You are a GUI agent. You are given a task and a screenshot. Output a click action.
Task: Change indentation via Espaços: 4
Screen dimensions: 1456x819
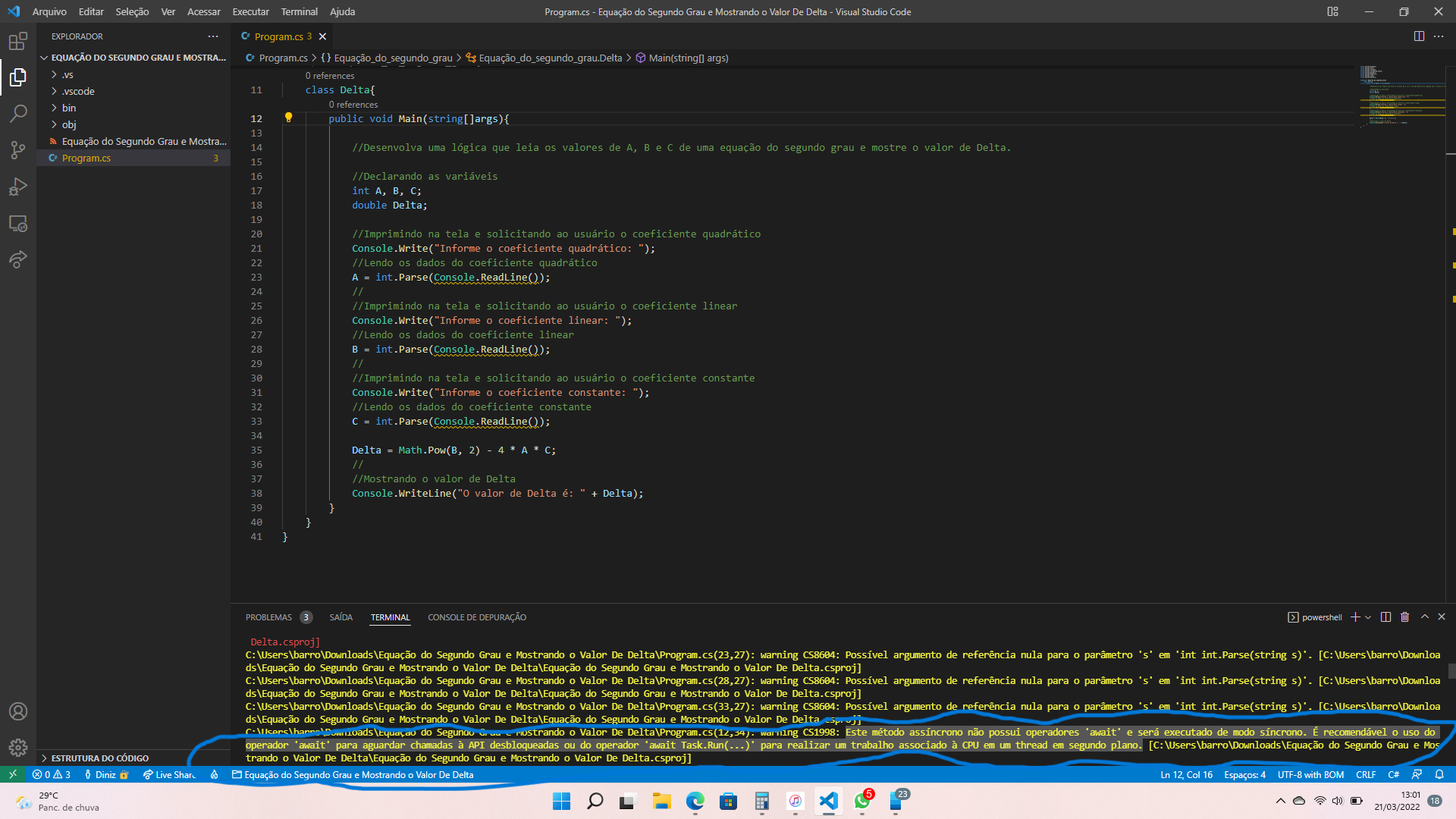[1244, 774]
